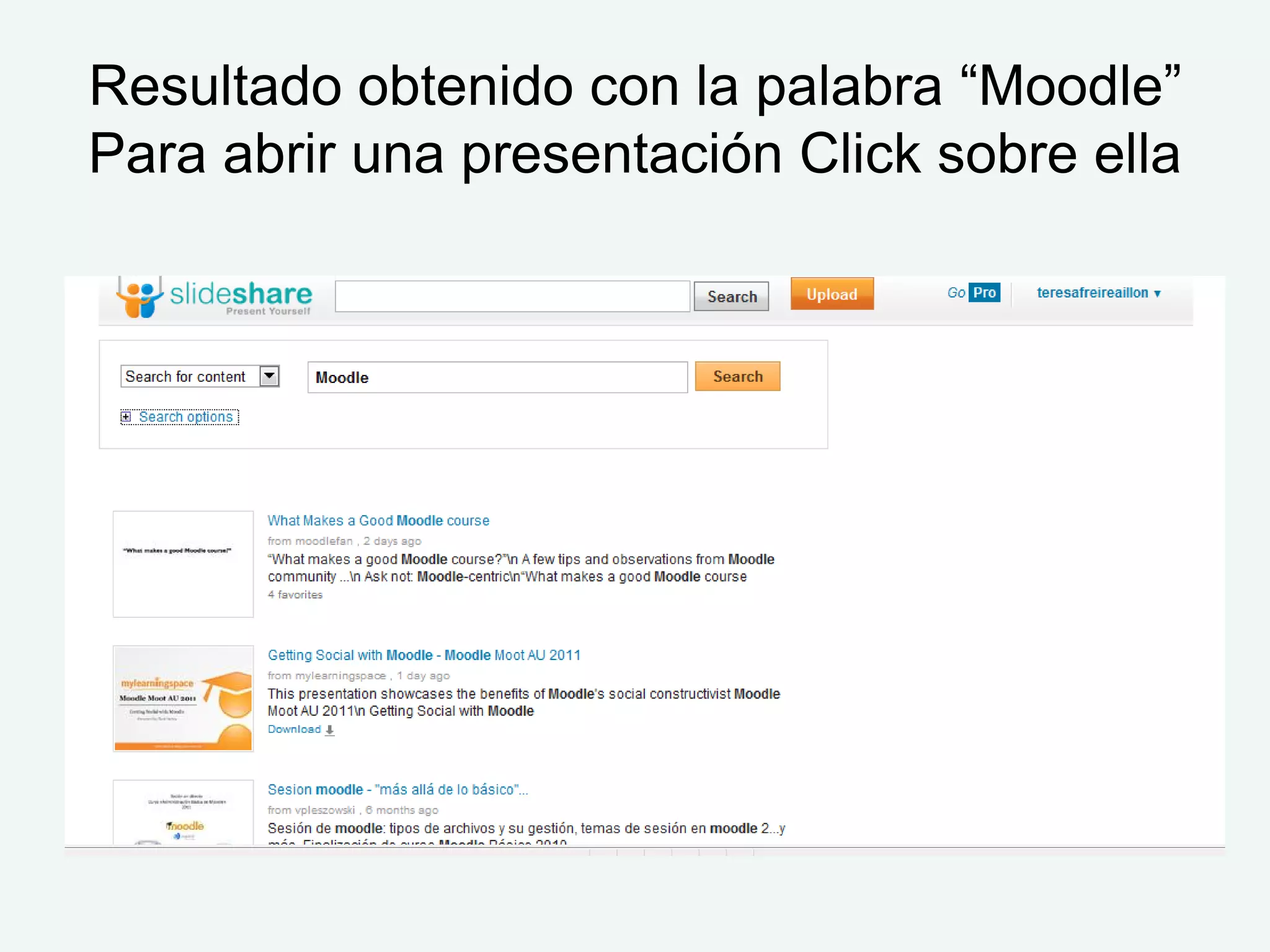Click the orange Upload button
The image size is (1270, 952).
pyautogui.click(x=832, y=294)
